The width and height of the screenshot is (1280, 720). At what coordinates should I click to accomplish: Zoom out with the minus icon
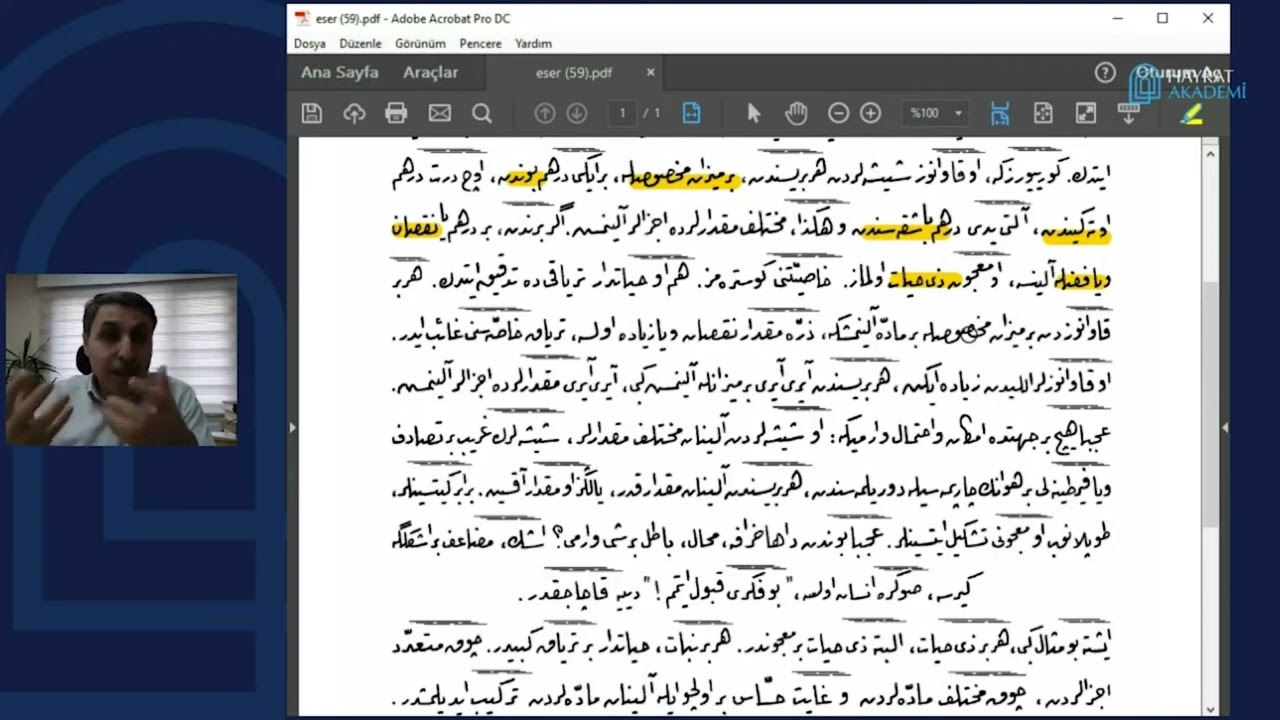(x=839, y=113)
